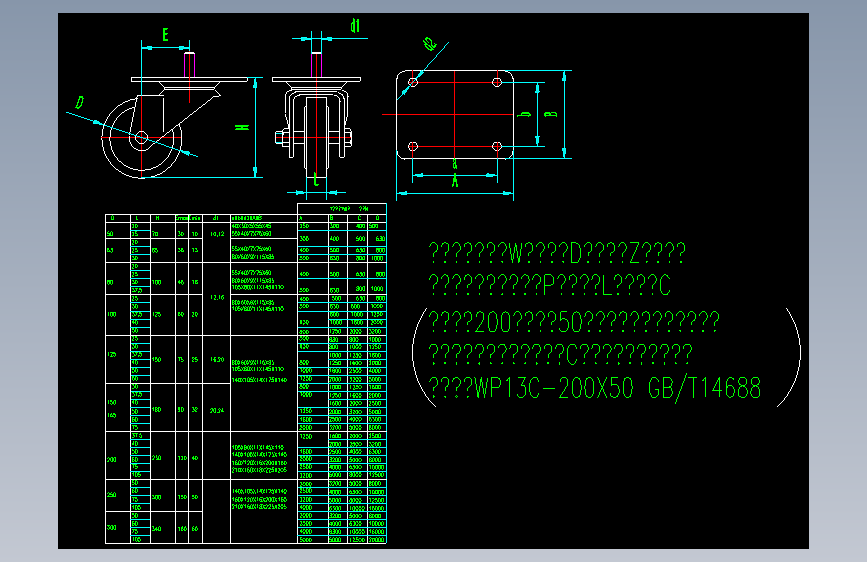Click the d2 hole diameter label
The height and width of the screenshot is (562, 867).
430,44
